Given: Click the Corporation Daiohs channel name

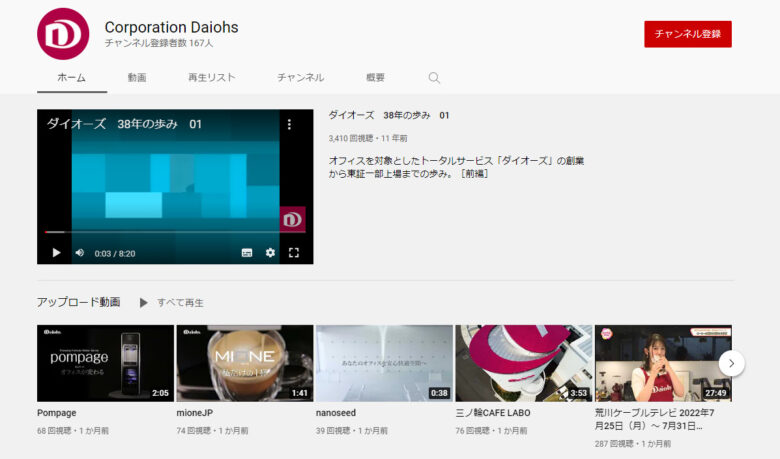Looking at the screenshot, I should [x=172, y=27].
